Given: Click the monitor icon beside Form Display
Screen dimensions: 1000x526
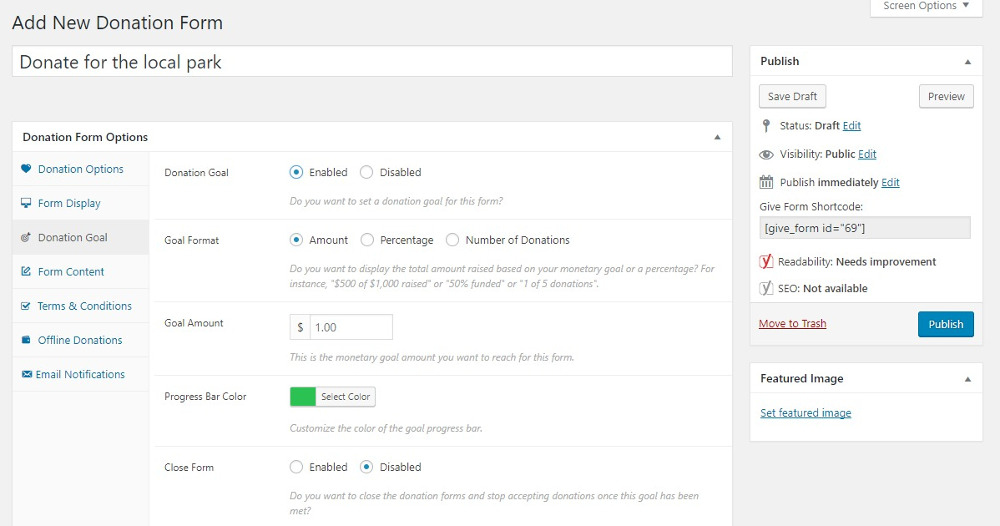Looking at the screenshot, I should coord(26,203).
